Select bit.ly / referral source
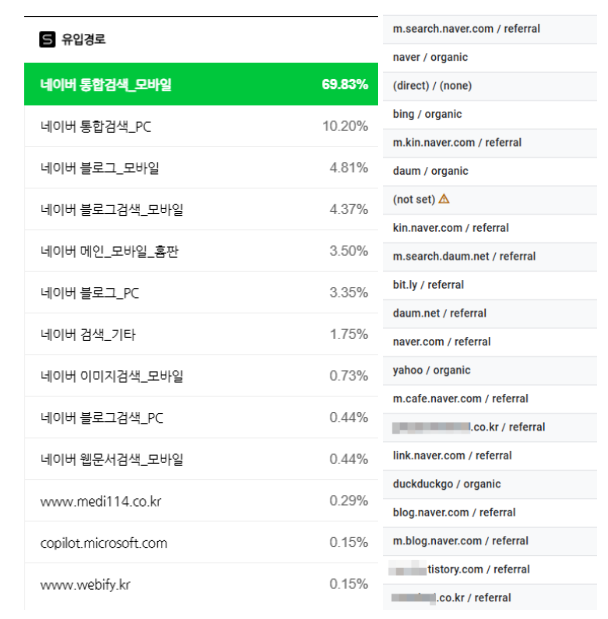608x619 pixels. [490, 285]
